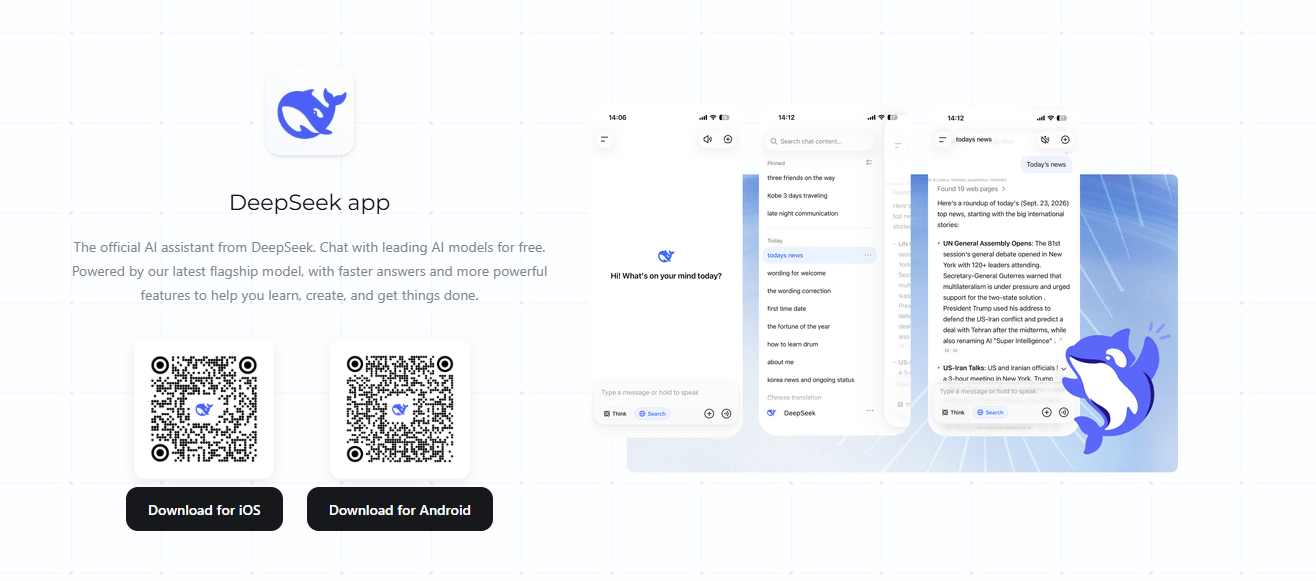The height and width of the screenshot is (581, 1316).
Task: Click scroll-down chevron in news chat
Action: click(x=1064, y=368)
